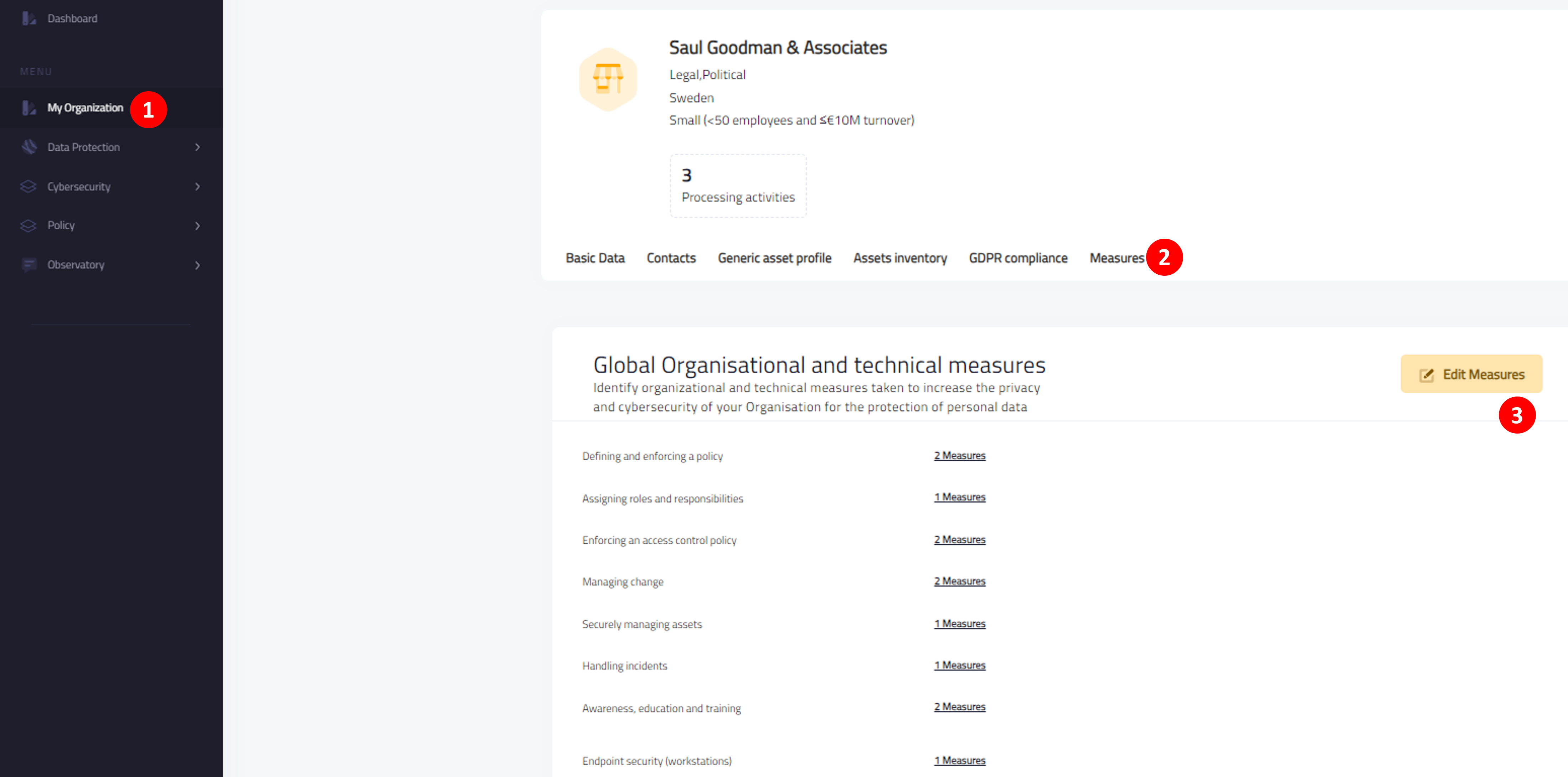Click the 3 Processing activities card
Screen dimensions: 1568x777
pos(738,186)
